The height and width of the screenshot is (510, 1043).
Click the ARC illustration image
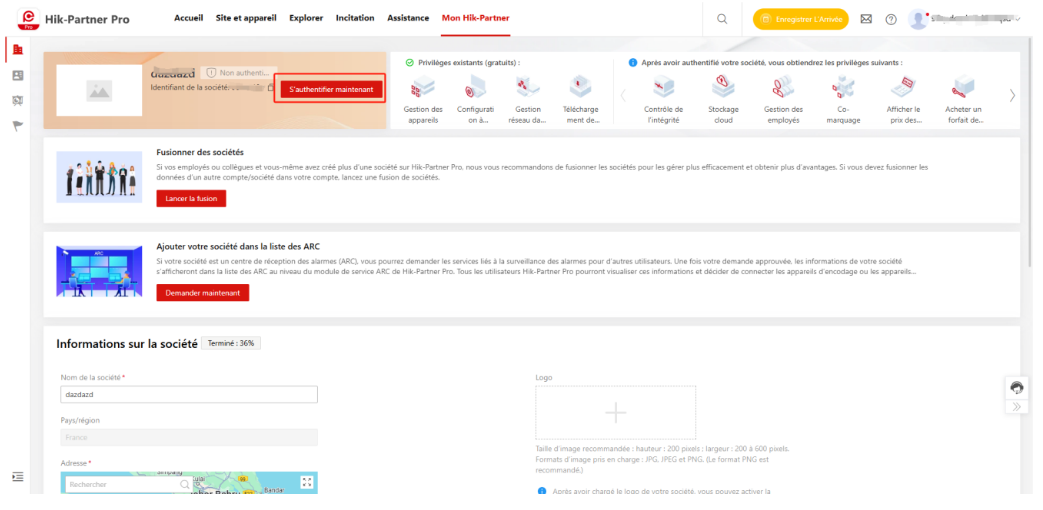pos(99,271)
